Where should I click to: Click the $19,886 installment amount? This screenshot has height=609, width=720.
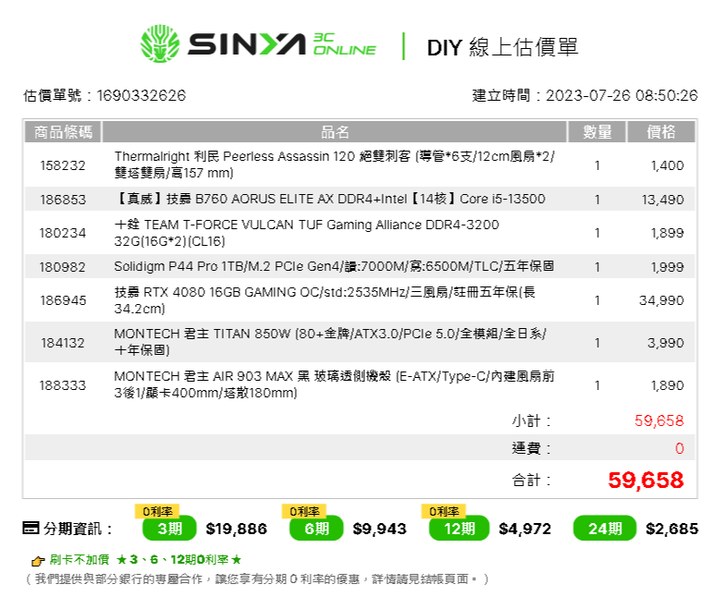[236, 529]
